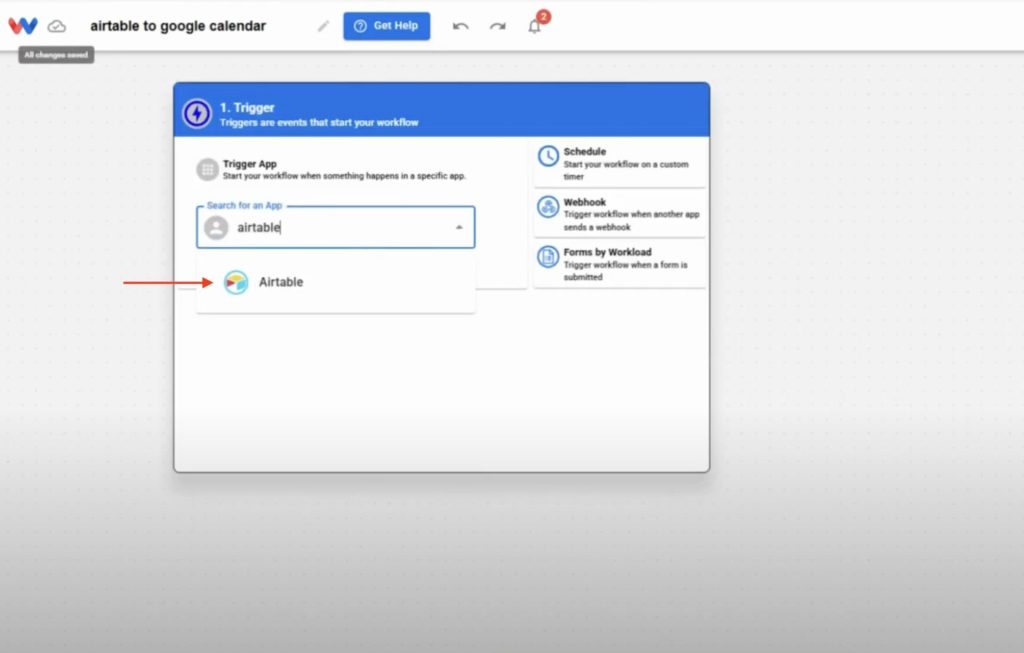Click the Airtable app logo
This screenshot has width=1024, height=653.
coord(236,282)
